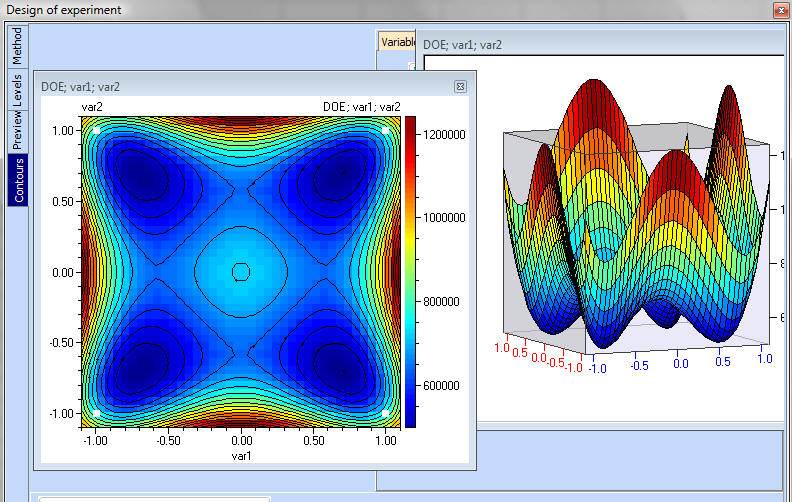The width and height of the screenshot is (792, 502).
Task: Select the Preview vertical tab
Action: coord(17,132)
